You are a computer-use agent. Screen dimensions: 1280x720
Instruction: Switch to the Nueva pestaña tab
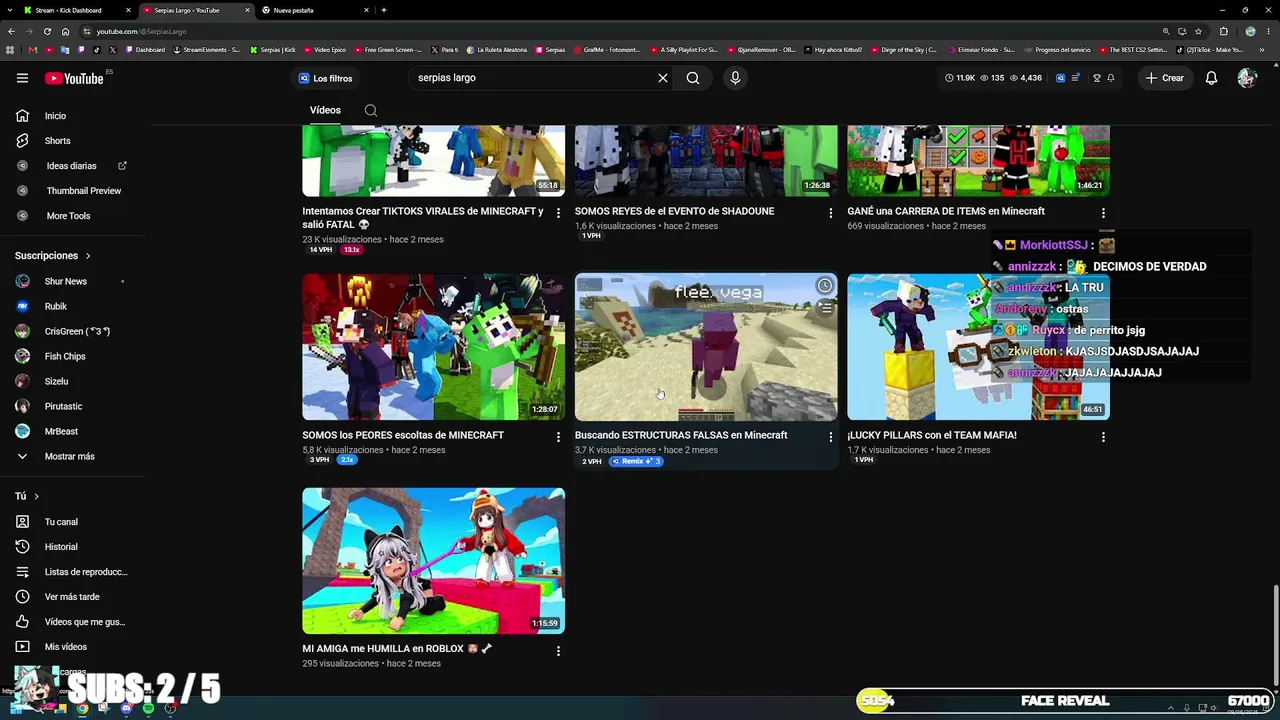click(x=315, y=10)
